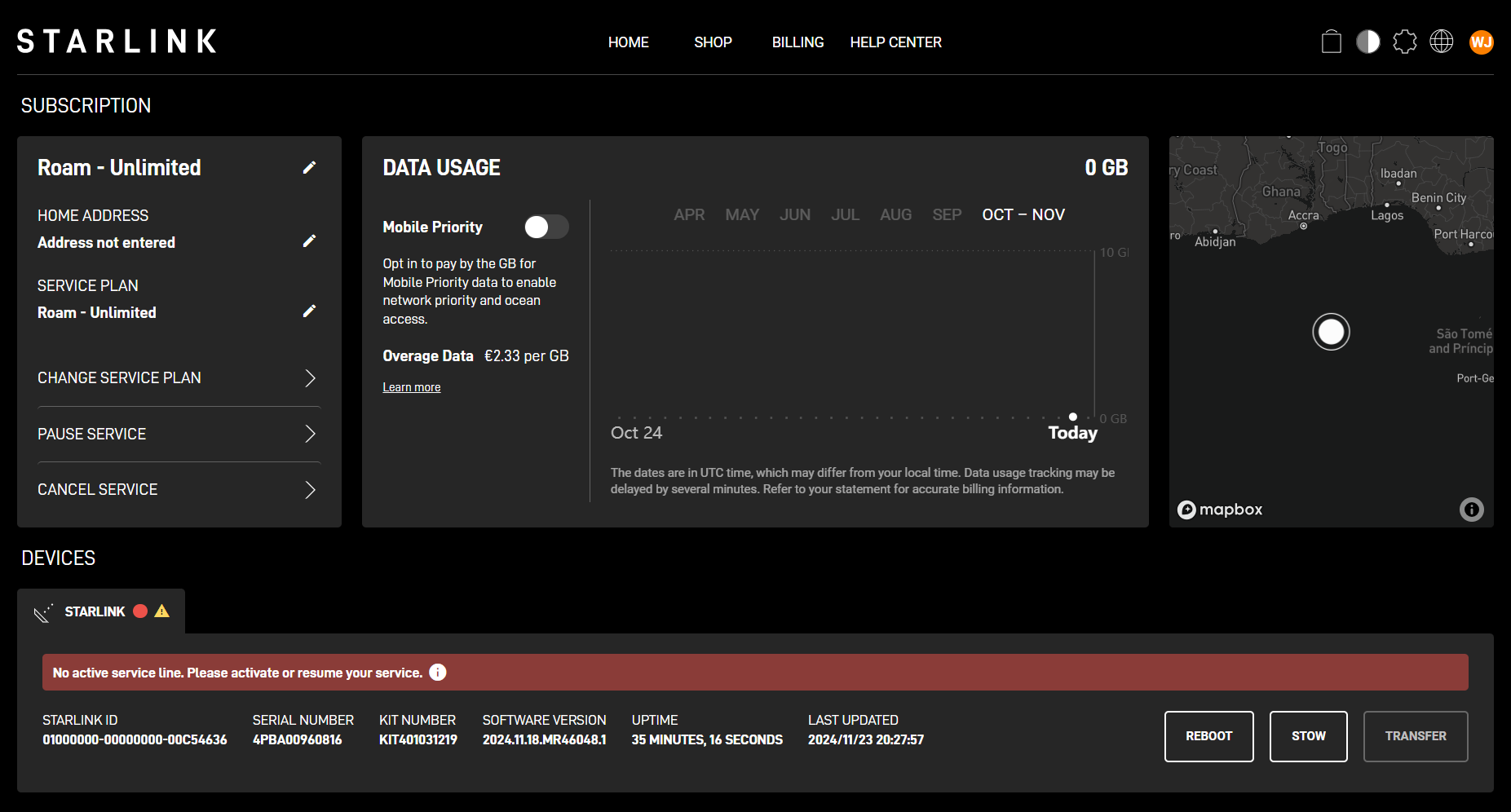Click the 'No active service line' alert banner
This screenshot has width=1511, height=812.
[755, 672]
